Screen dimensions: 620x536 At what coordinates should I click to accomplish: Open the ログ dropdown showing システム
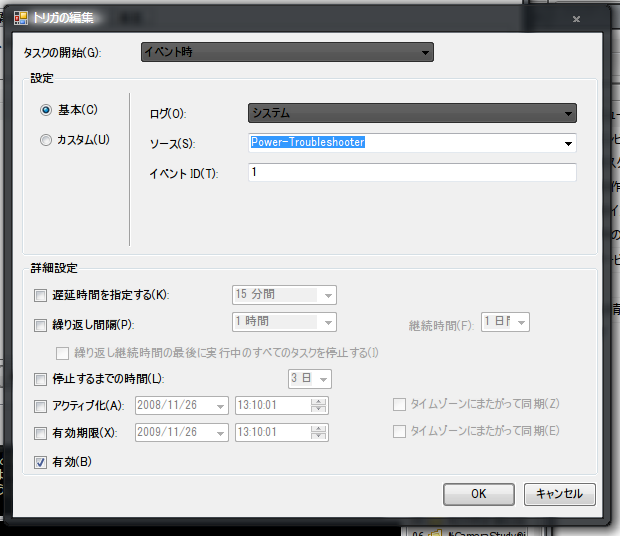(412, 113)
